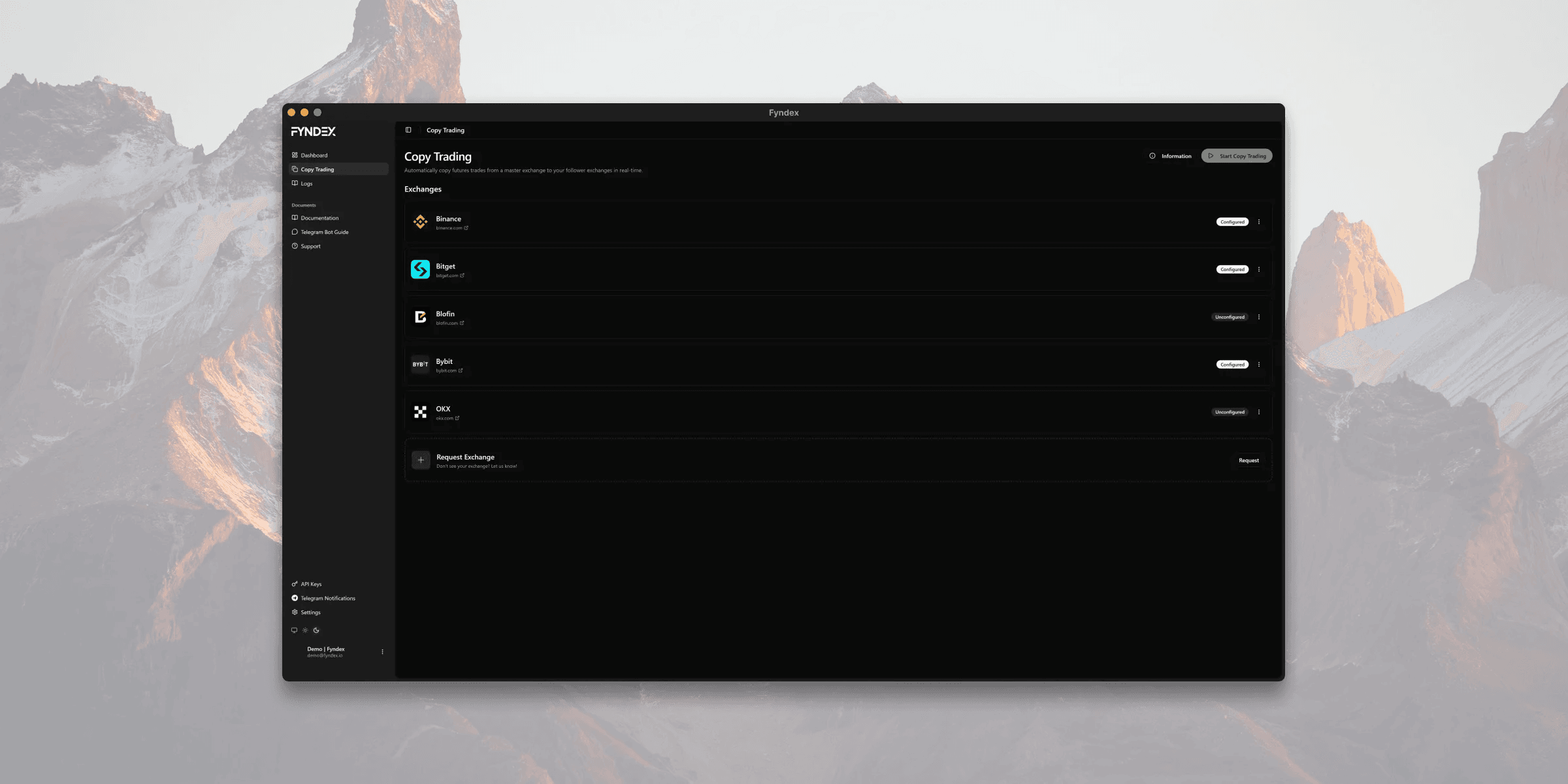Toggle the sidebar panel icon
1568x784 pixels.
point(408,130)
